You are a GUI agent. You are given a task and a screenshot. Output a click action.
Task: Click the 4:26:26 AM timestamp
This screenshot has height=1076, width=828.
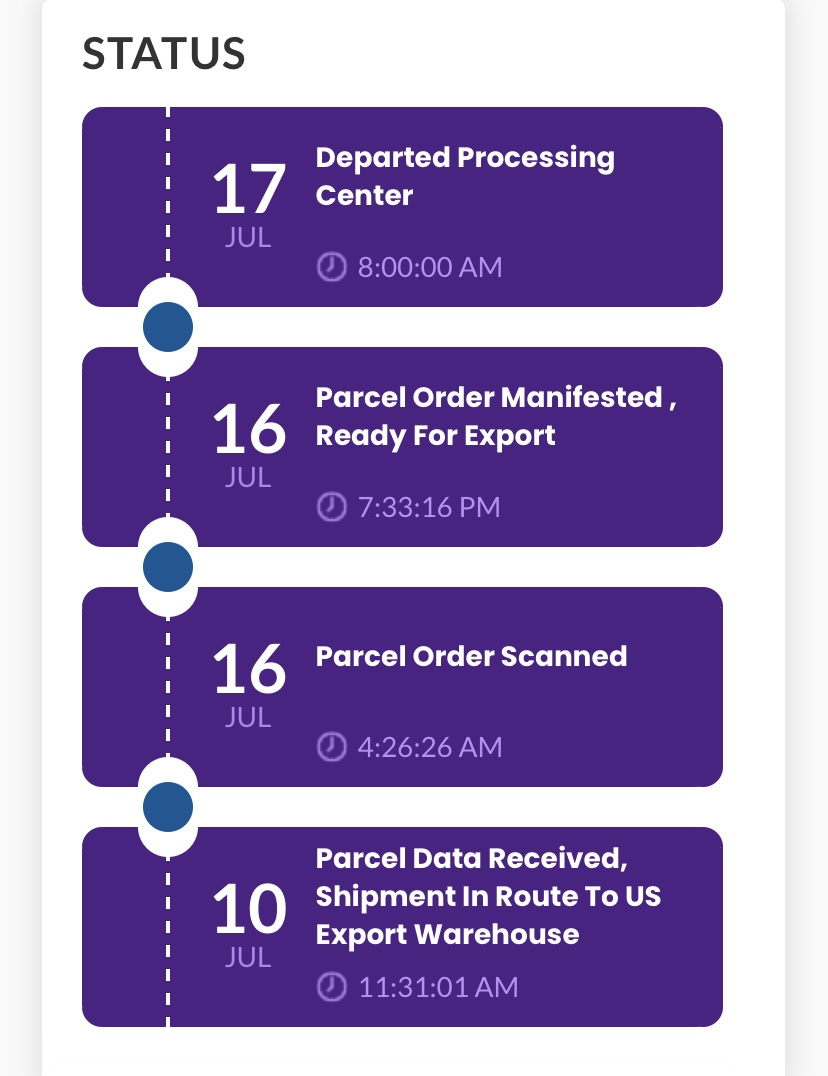pyautogui.click(x=430, y=747)
